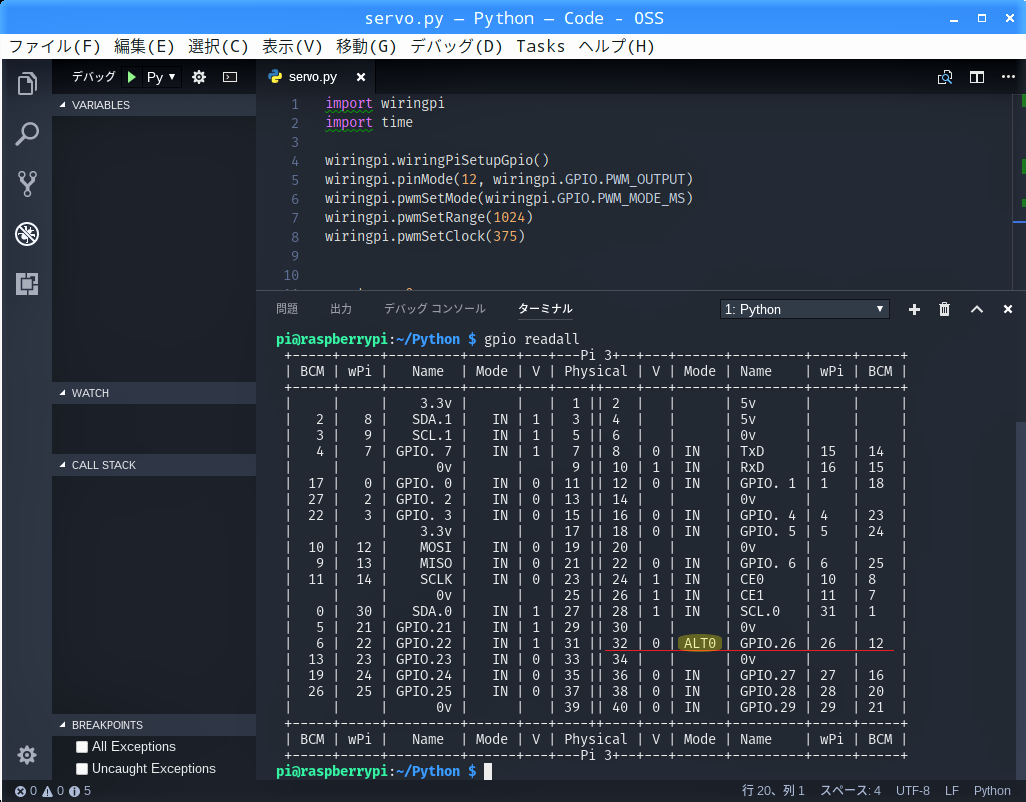Image resolution: width=1026 pixels, height=802 pixels.
Task: Create a new terminal with plus icon
Action: click(x=914, y=309)
